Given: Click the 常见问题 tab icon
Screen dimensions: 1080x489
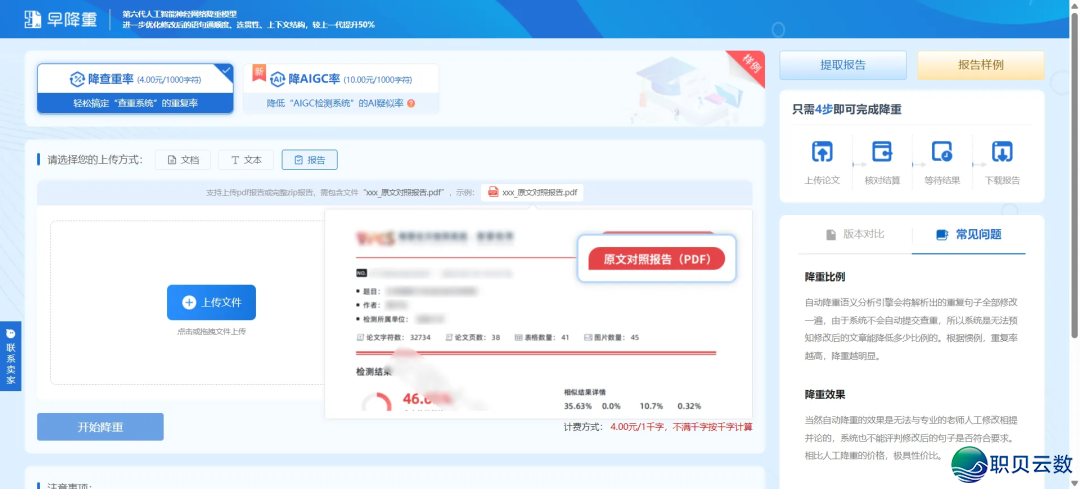Looking at the screenshot, I should click(942, 235).
